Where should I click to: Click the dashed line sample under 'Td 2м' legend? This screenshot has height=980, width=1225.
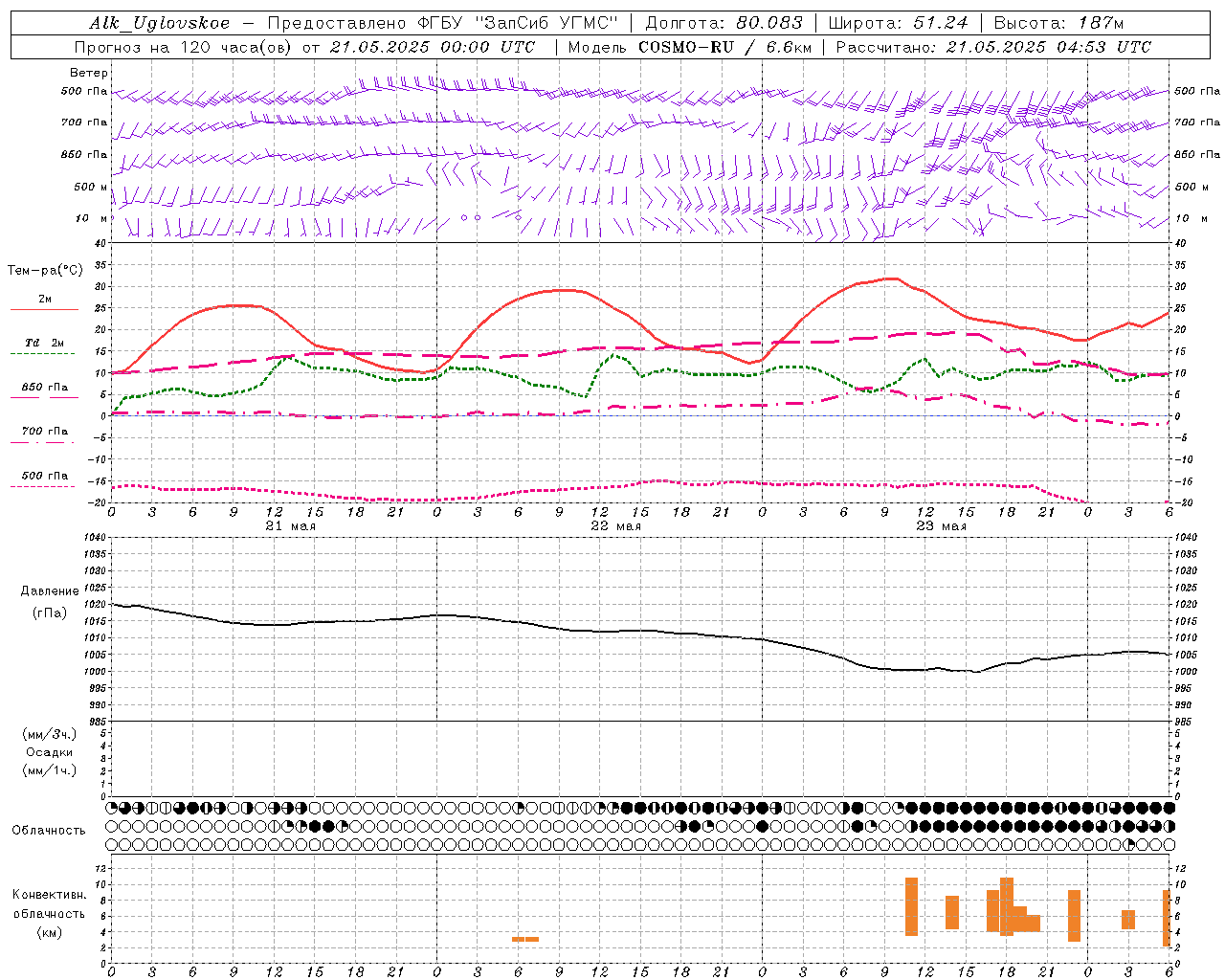[44, 353]
